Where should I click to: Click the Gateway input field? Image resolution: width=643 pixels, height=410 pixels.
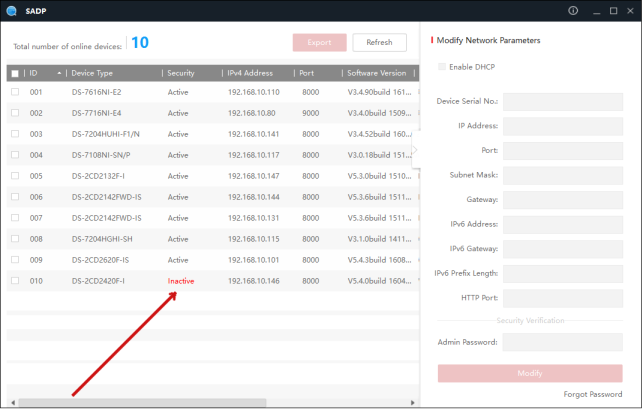tap(563, 200)
